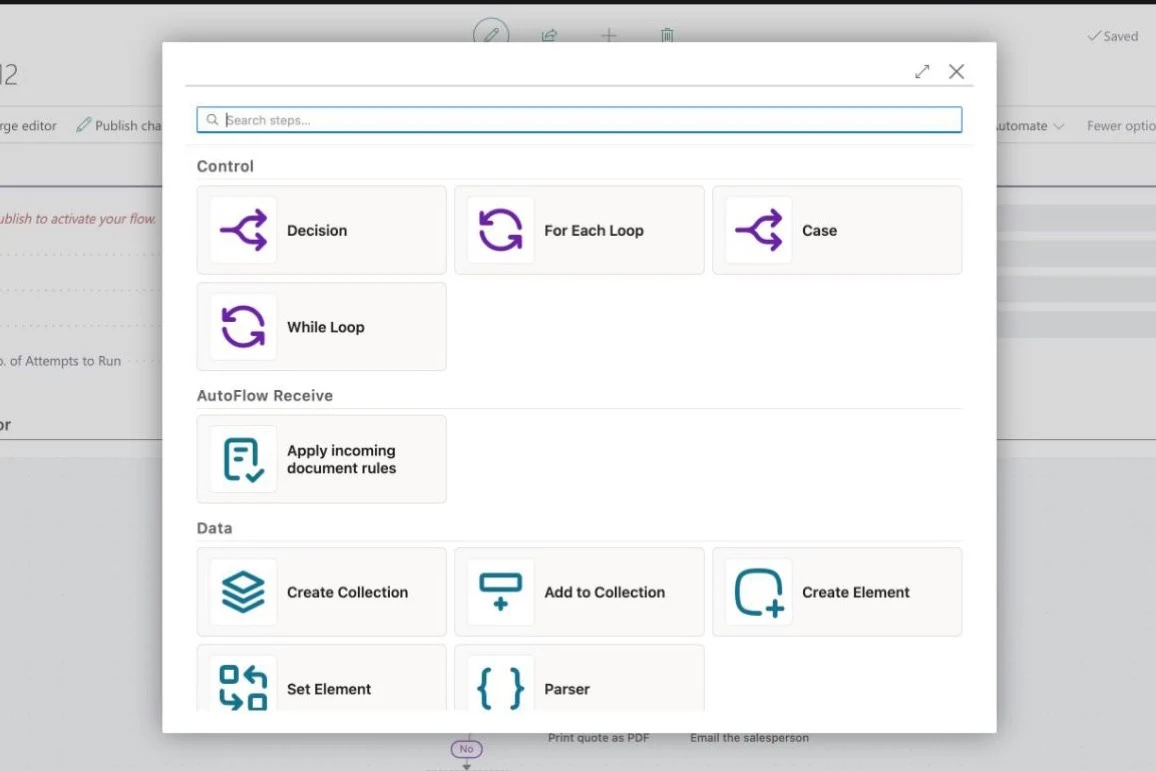Add a For Each Loop step

pos(579,230)
